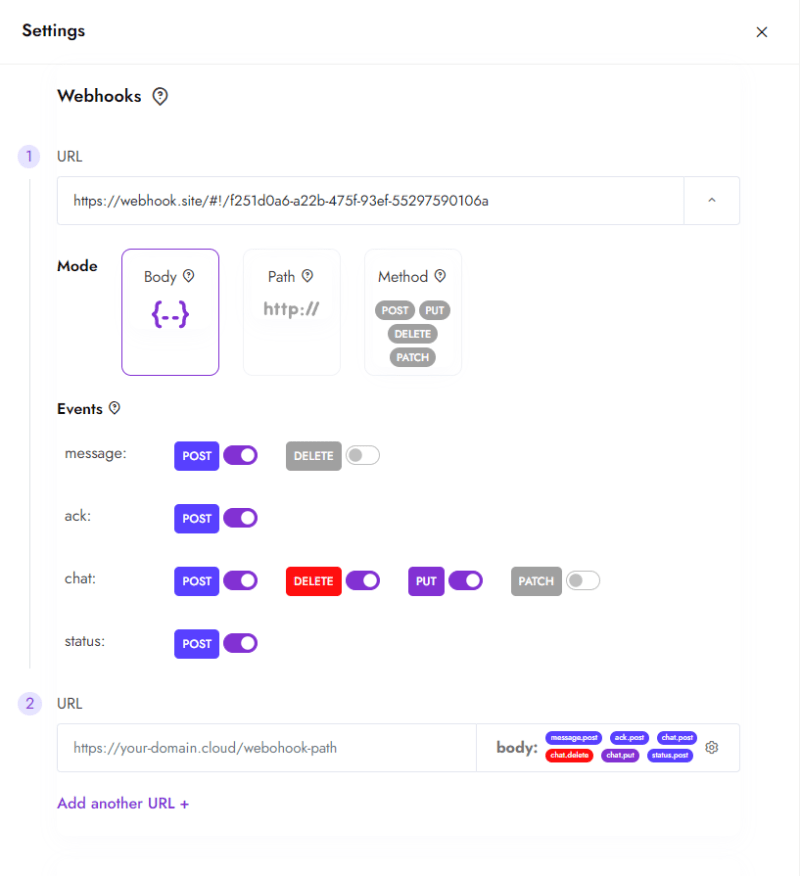The width and height of the screenshot is (800, 876).
Task: Enable the chat PATCH event toggle
Action: [x=583, y=580]
